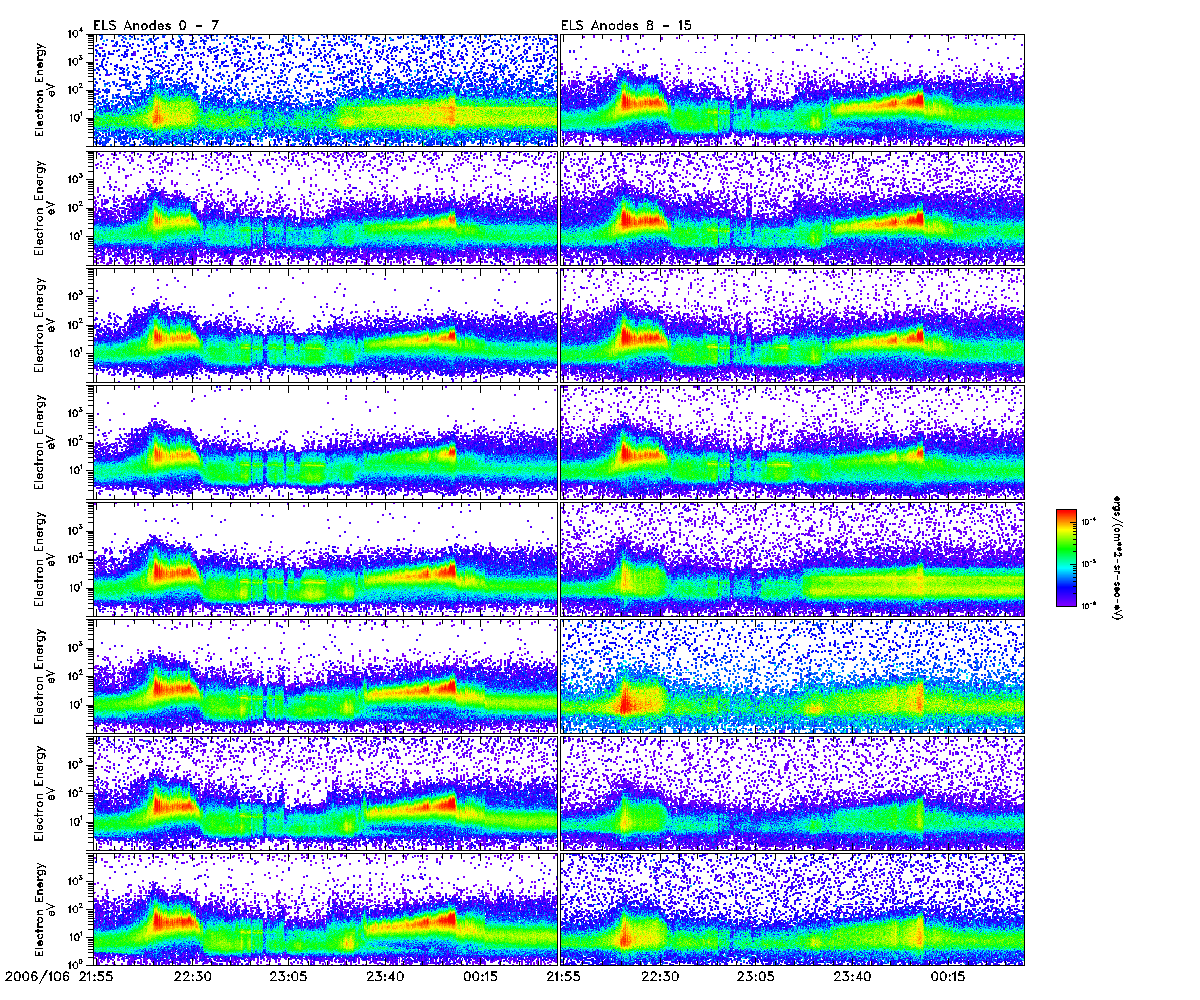Click the 10^4 energy tick on the topmost panel
This screenshot has width=1200, height=1000.
[x=77, y=35]
